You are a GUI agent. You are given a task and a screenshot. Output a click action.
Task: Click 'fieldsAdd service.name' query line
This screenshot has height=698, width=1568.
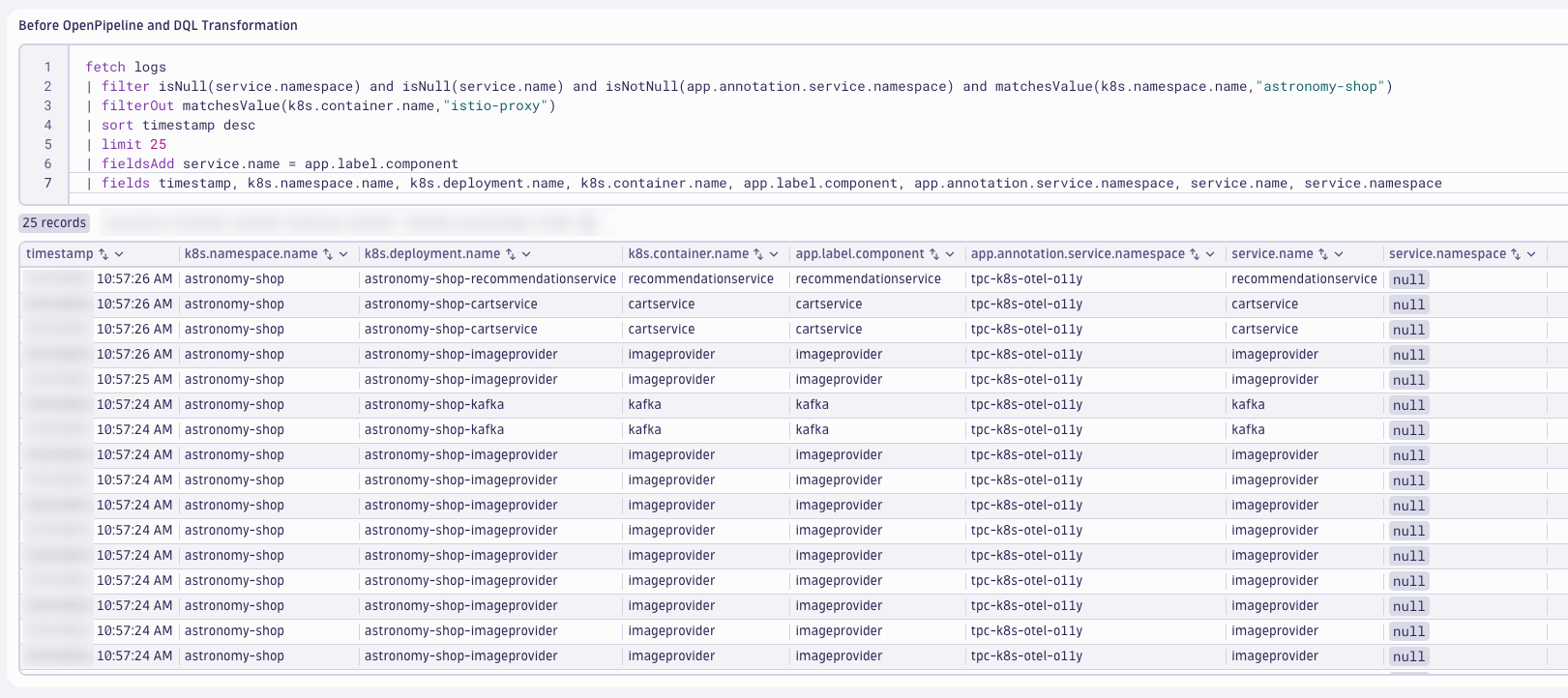(272, 163)
